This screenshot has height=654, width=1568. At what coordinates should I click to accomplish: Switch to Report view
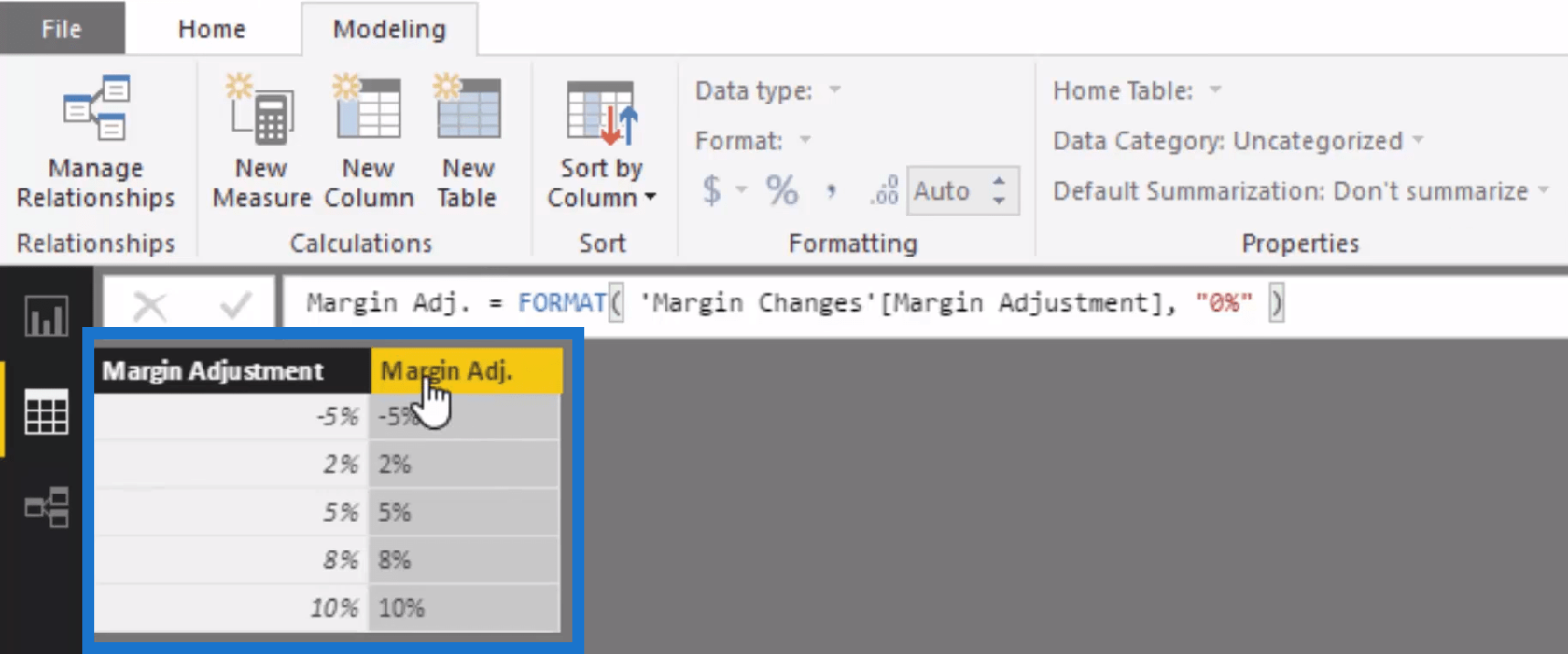tap(47, 316)
